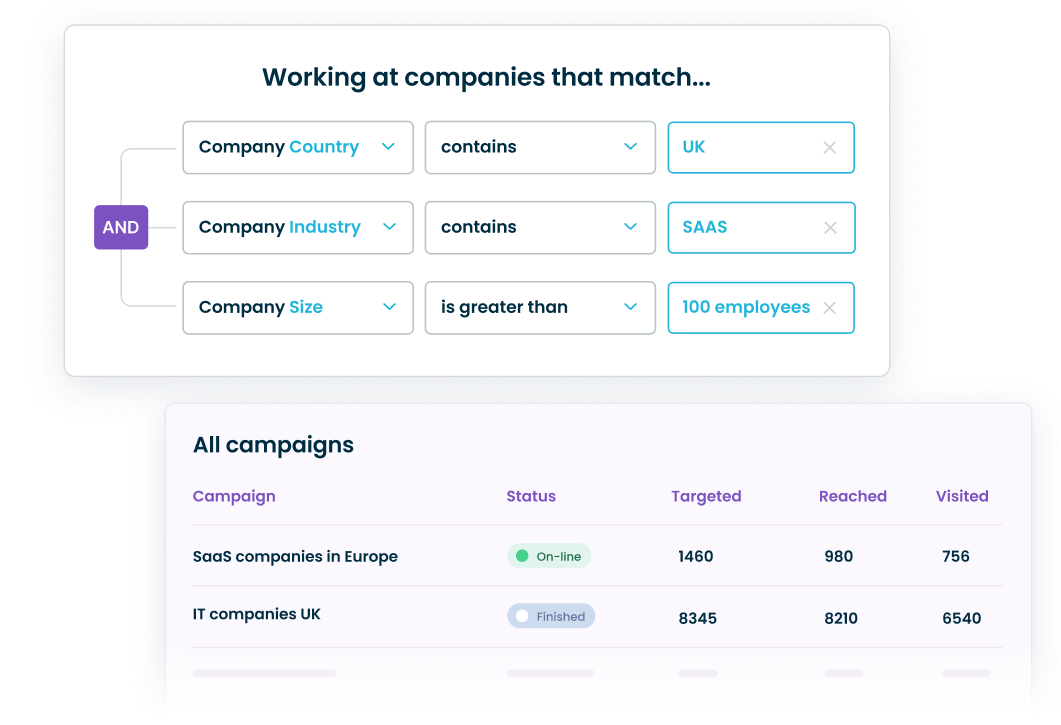Screen dimensions: 1061x725
Task: Click the green On-line status dot
Action: tap(524, 556)
